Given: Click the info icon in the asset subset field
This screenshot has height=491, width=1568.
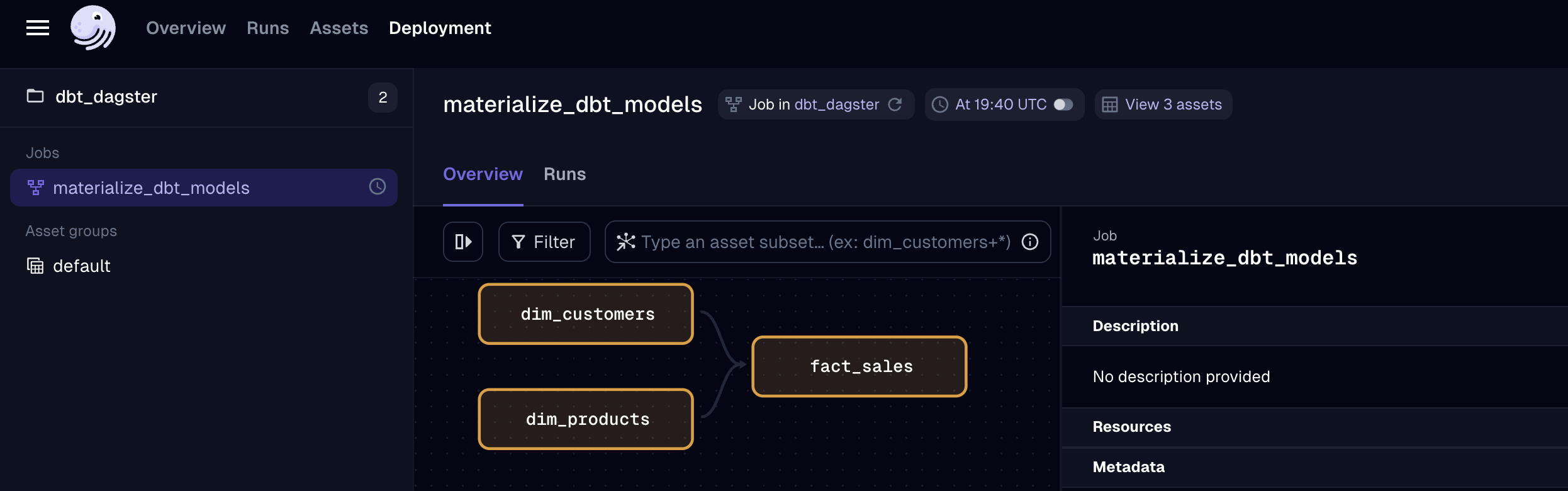Looking at the screenshot, I should (1030, 242).
